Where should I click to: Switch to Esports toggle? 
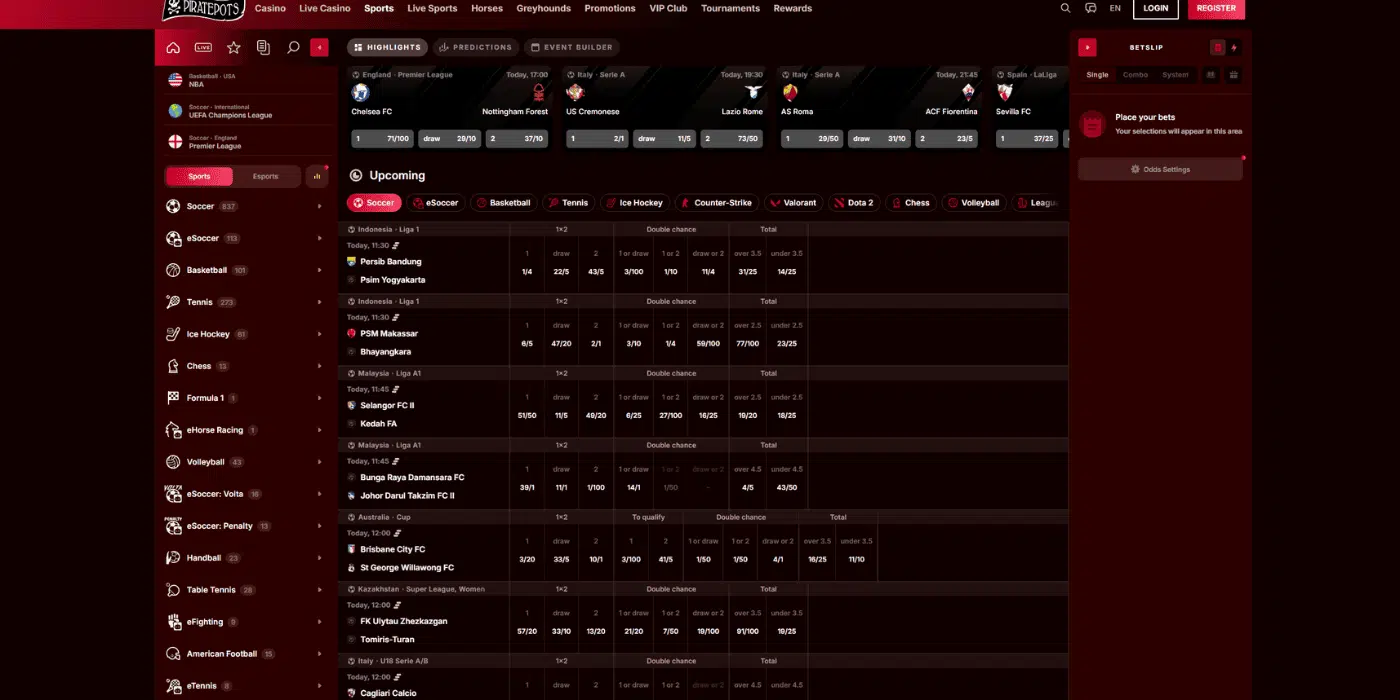click(266, 176)
